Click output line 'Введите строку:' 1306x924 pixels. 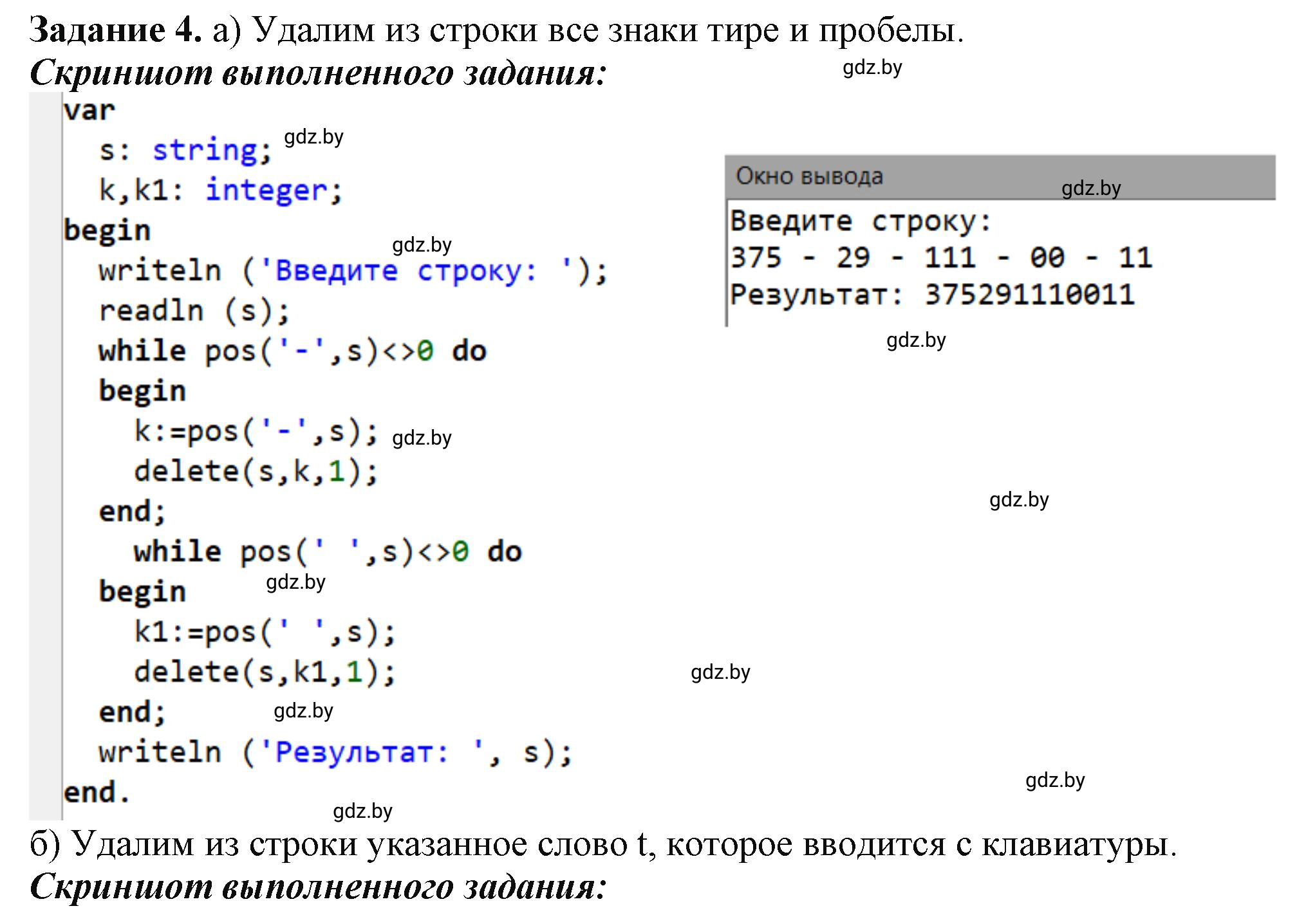[x=861, y=221]
